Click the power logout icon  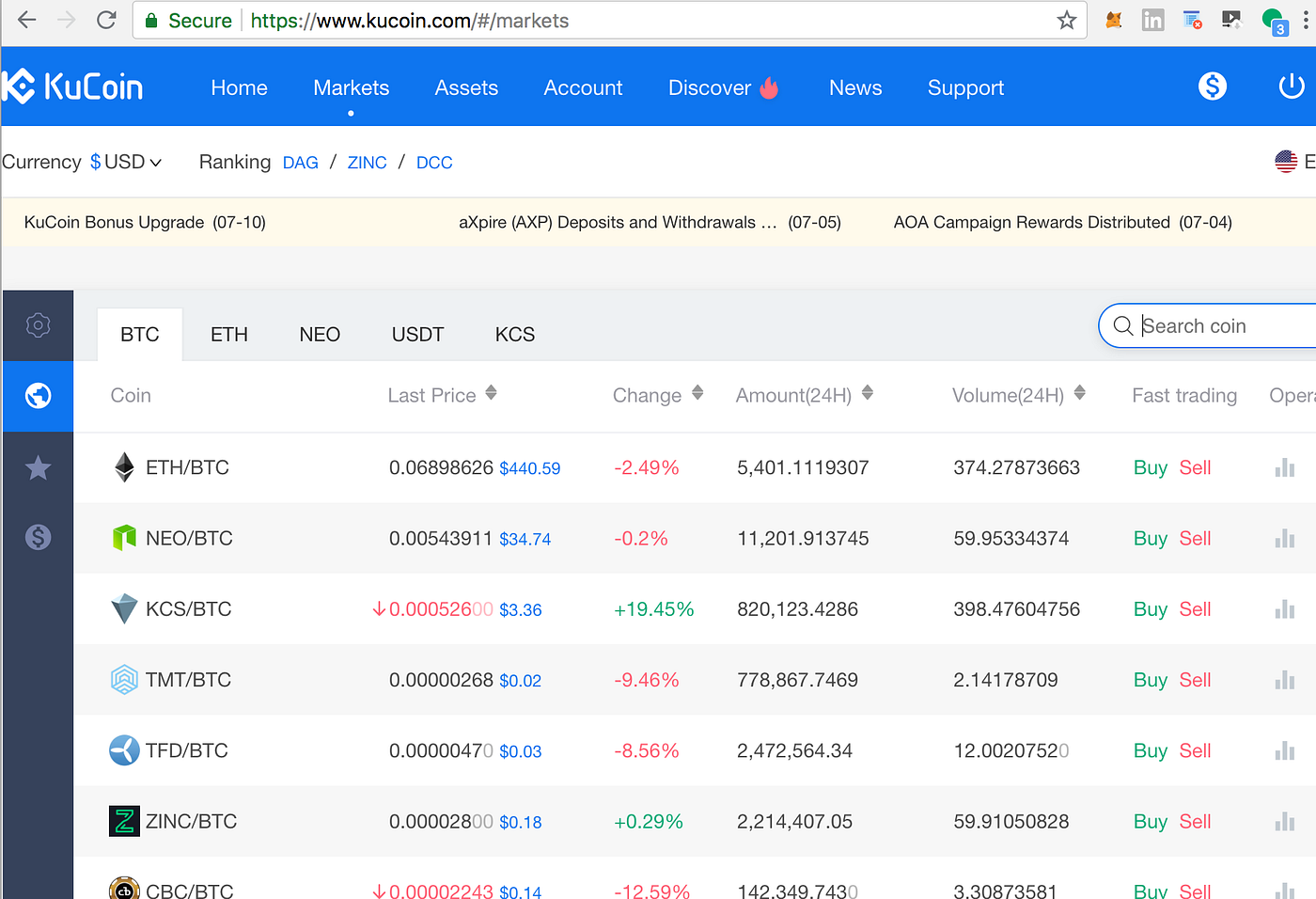point(1292,87)
